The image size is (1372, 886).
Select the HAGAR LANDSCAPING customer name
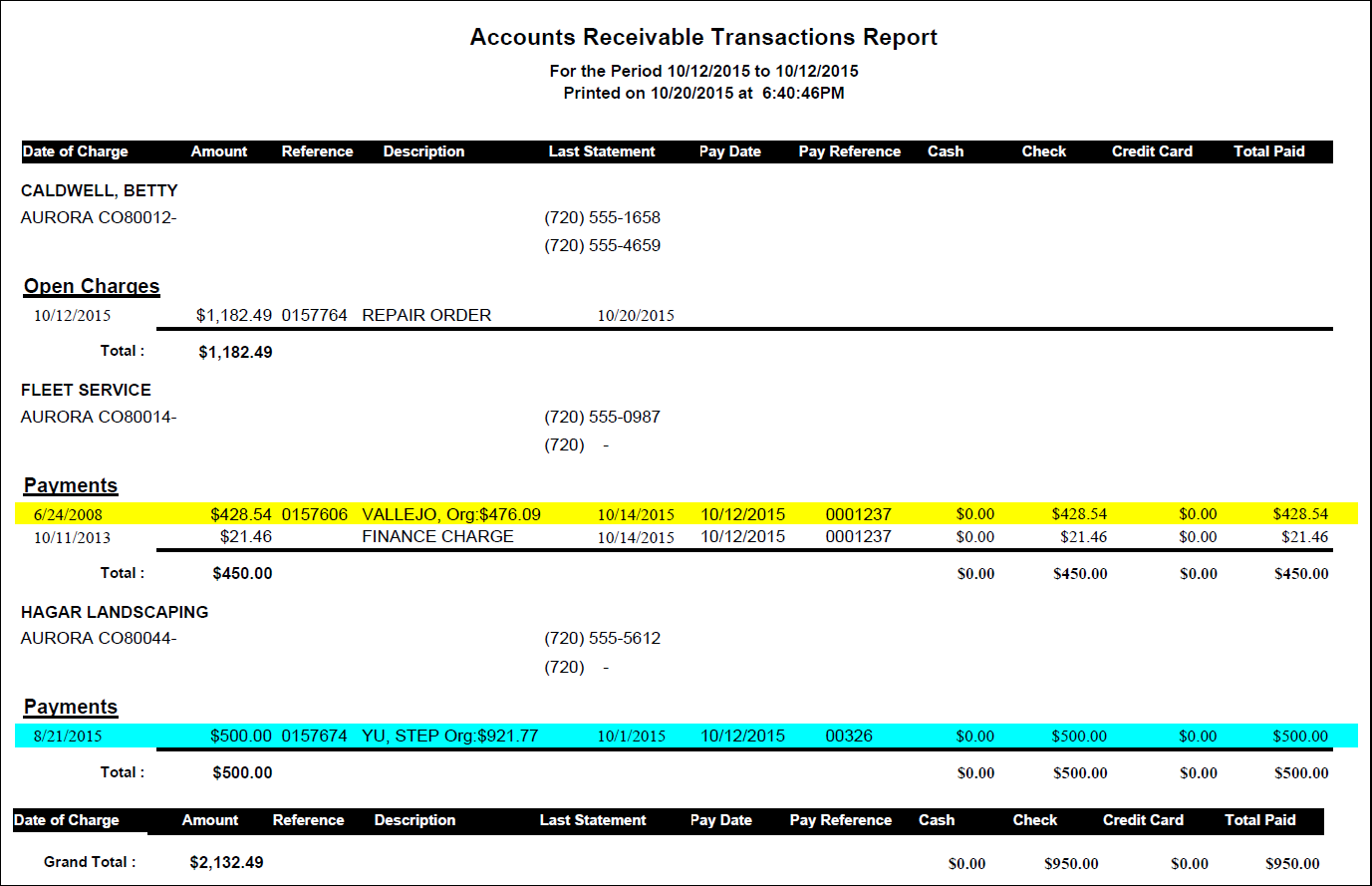(115, 612)
